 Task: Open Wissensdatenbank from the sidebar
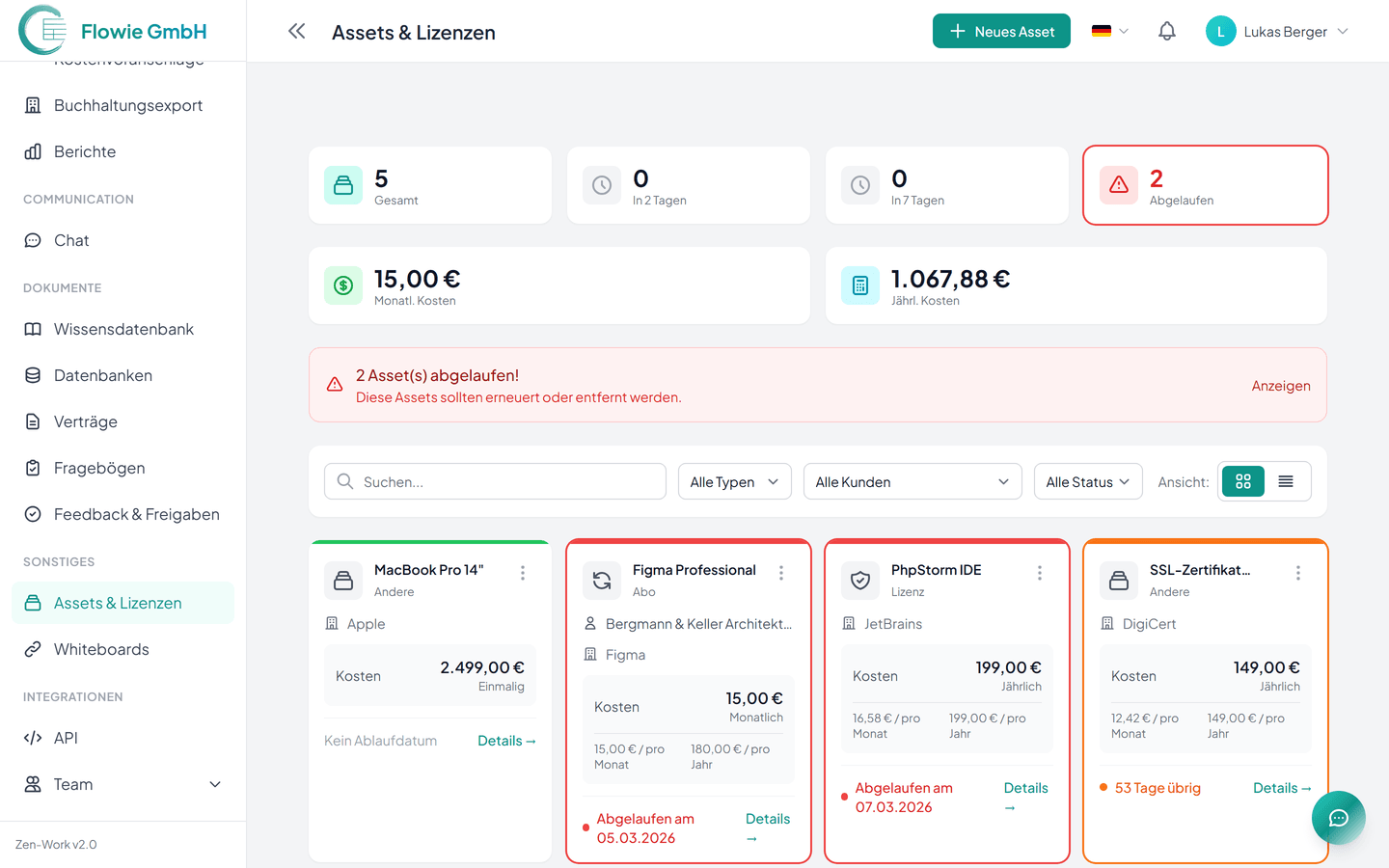(123, 329)
